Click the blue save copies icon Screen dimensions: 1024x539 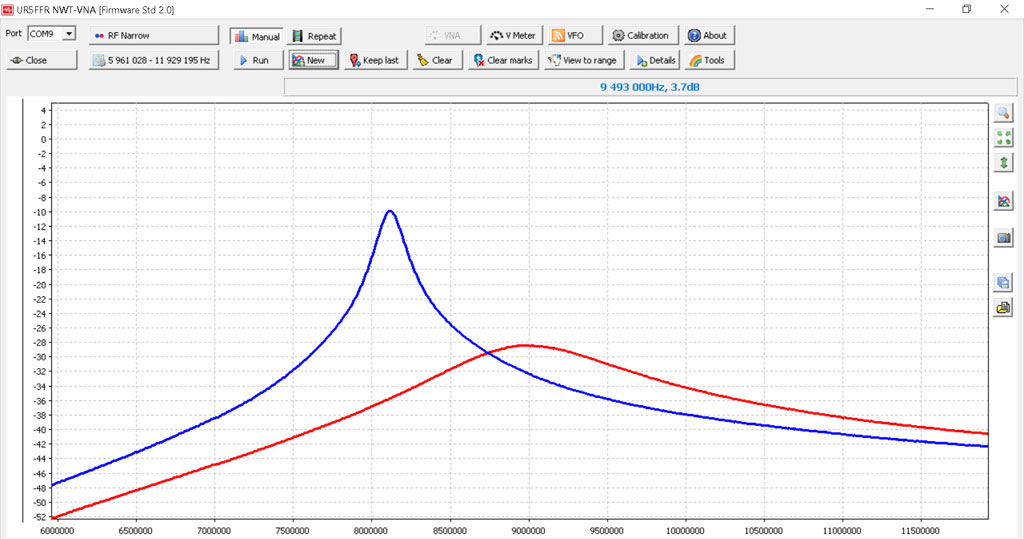[1004, 283]
